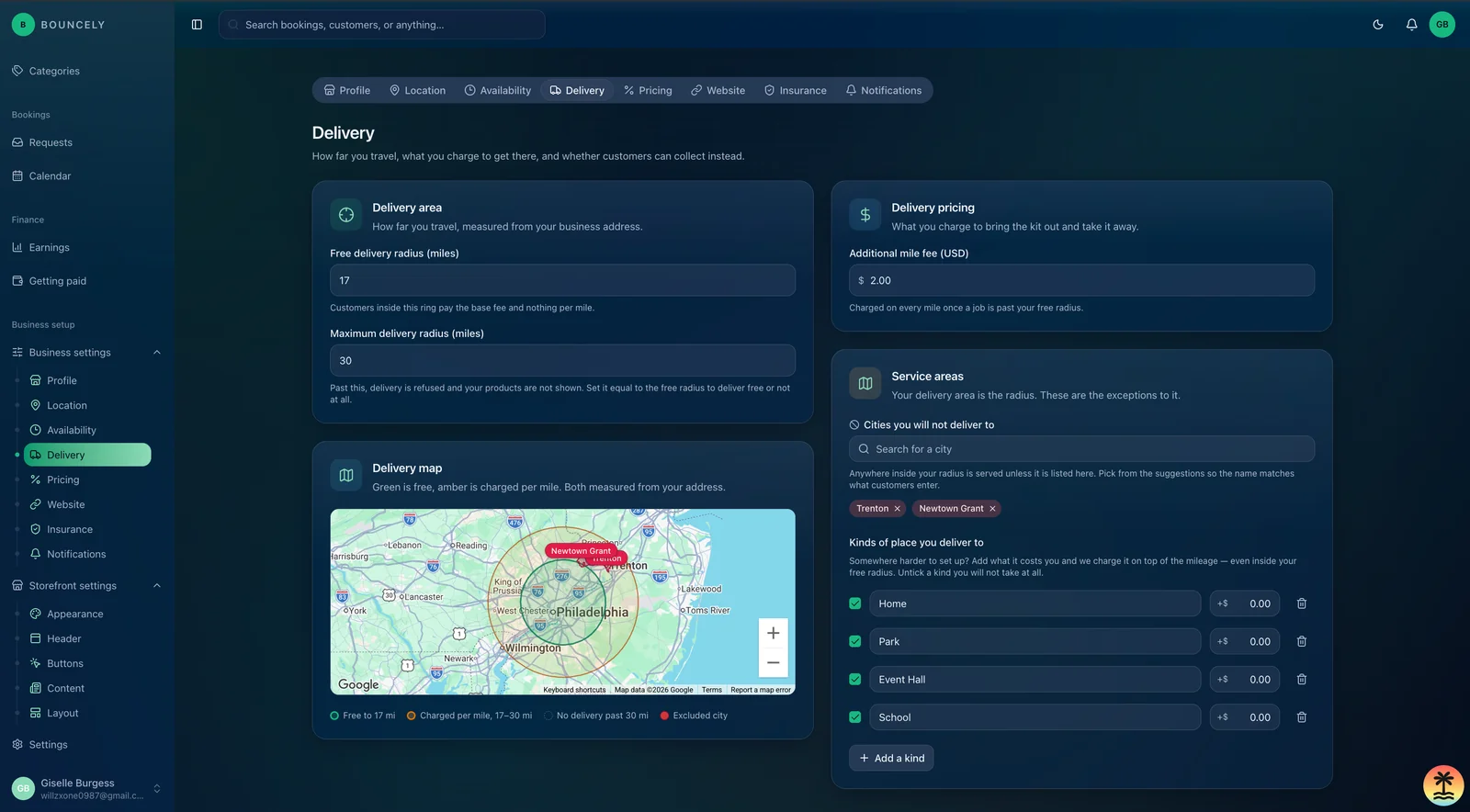Edit the Event Hall name field
The image size is (1470, 812).
click(x=1035, y=679)
